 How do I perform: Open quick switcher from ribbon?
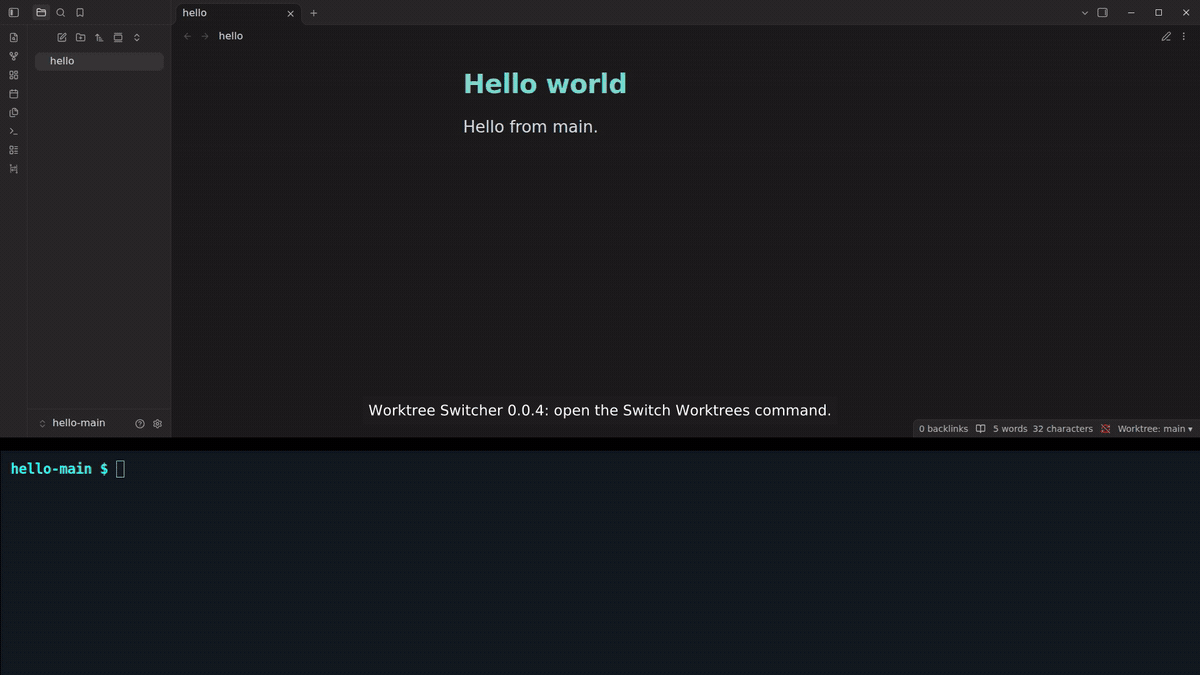[x=13, y=38]
